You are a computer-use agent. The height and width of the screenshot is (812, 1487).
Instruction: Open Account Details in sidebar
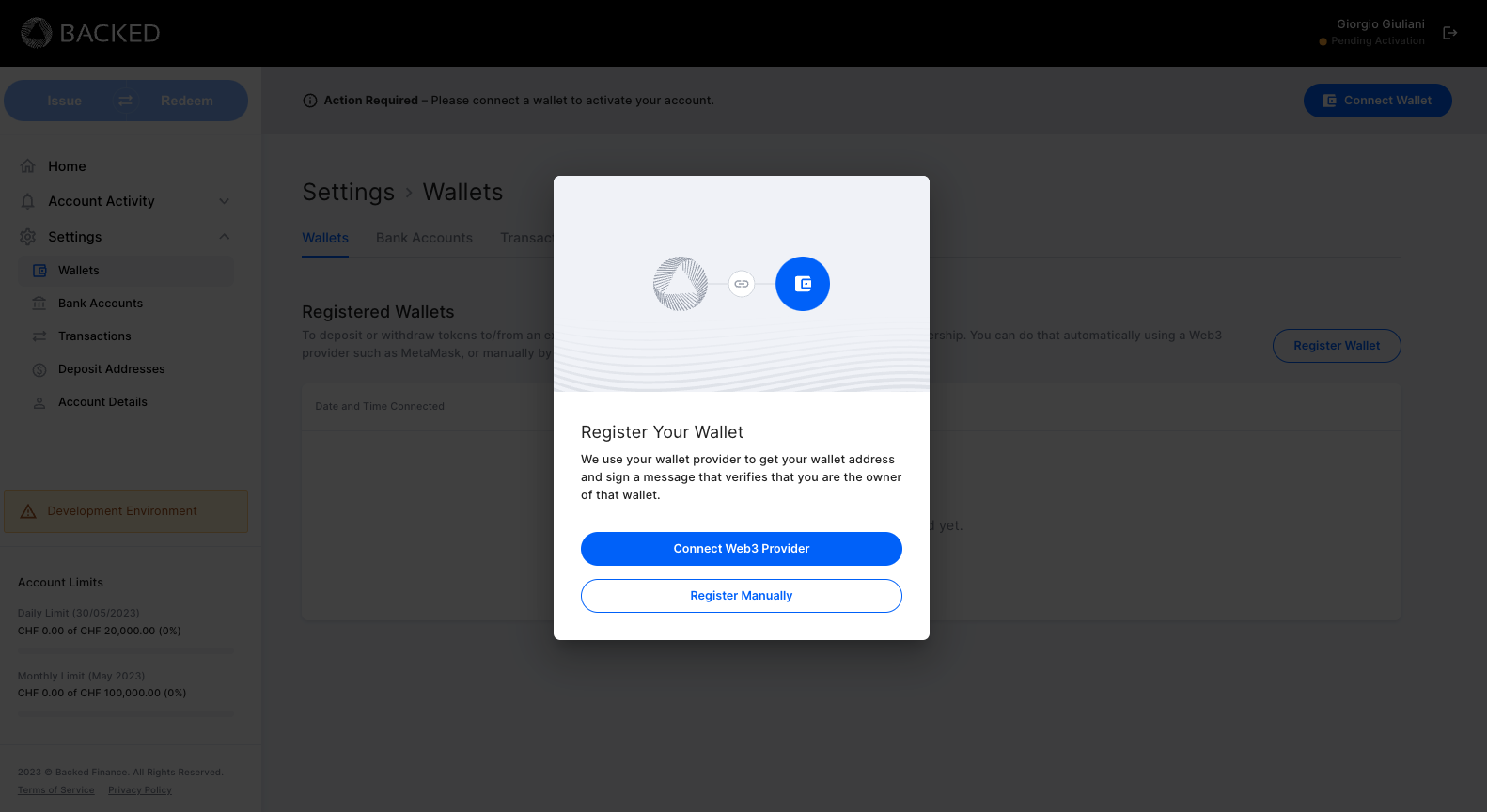[102, 402]
